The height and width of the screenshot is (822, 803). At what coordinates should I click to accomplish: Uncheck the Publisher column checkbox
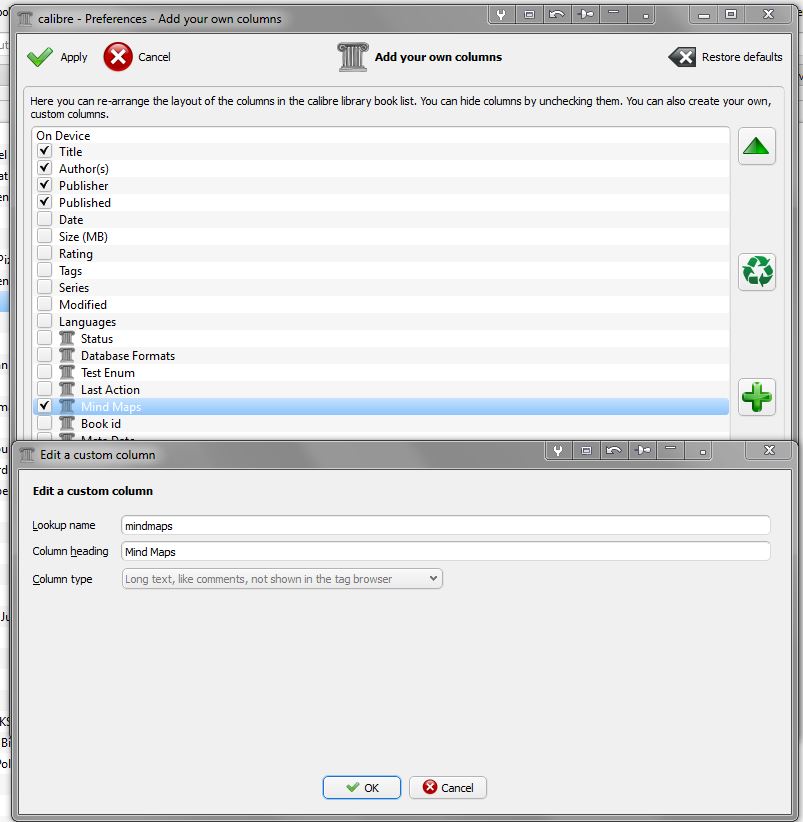pyautogui.click(x=45, y=185)
